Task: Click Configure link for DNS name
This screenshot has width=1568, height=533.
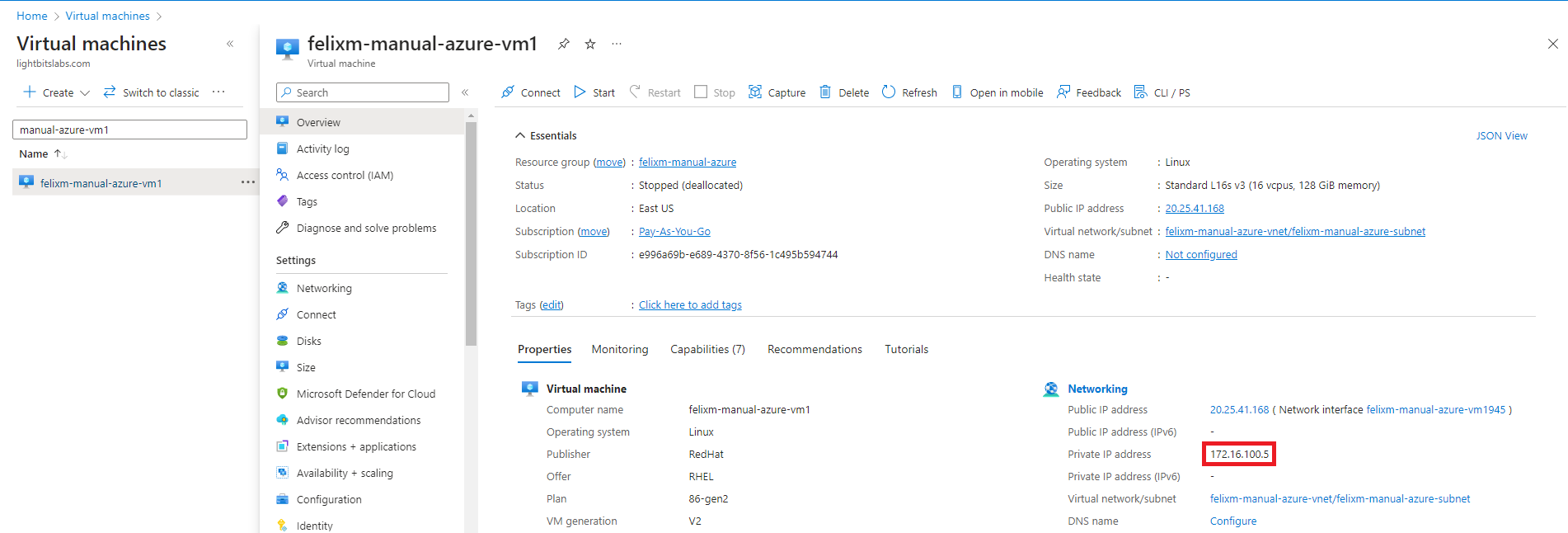Action: [1233, 521]
